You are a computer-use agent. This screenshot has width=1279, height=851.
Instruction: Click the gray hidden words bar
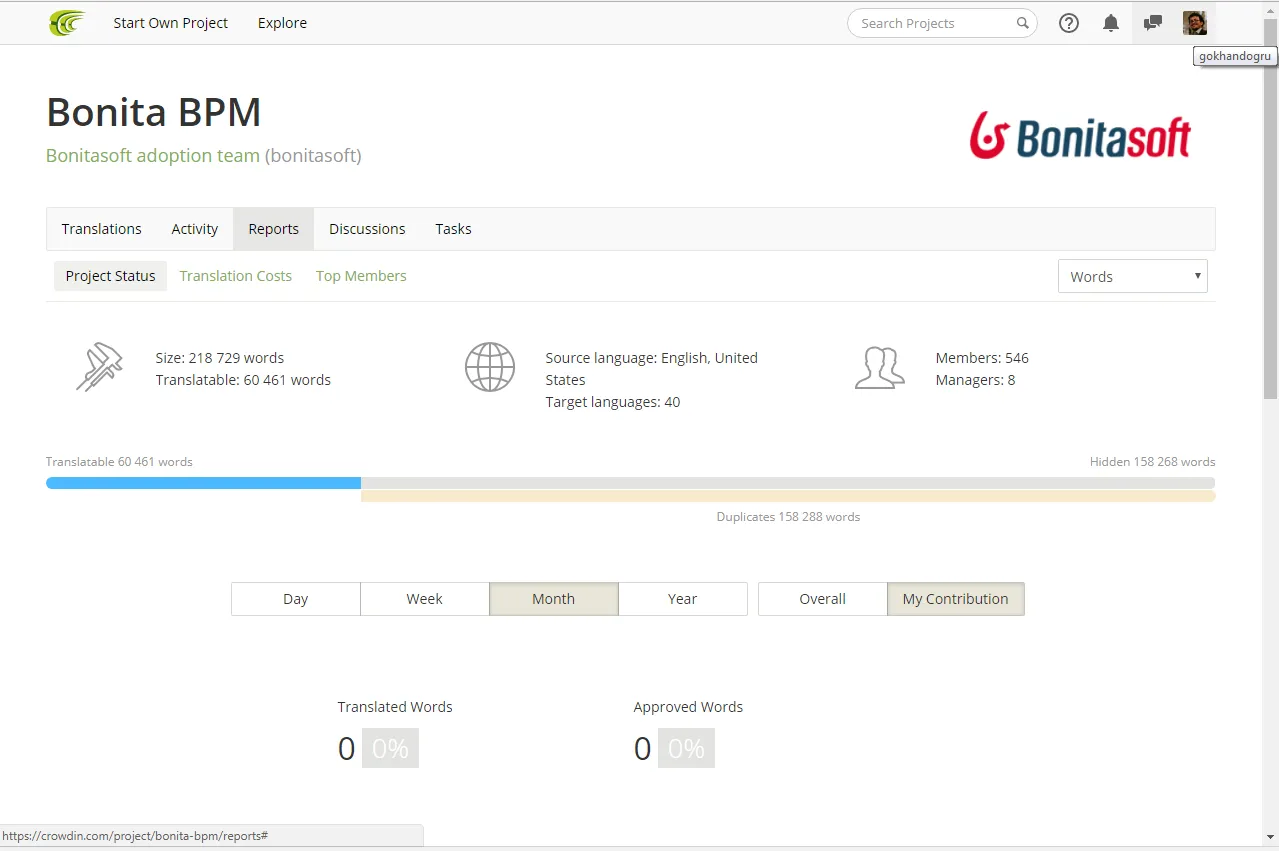tap(788, 483)
